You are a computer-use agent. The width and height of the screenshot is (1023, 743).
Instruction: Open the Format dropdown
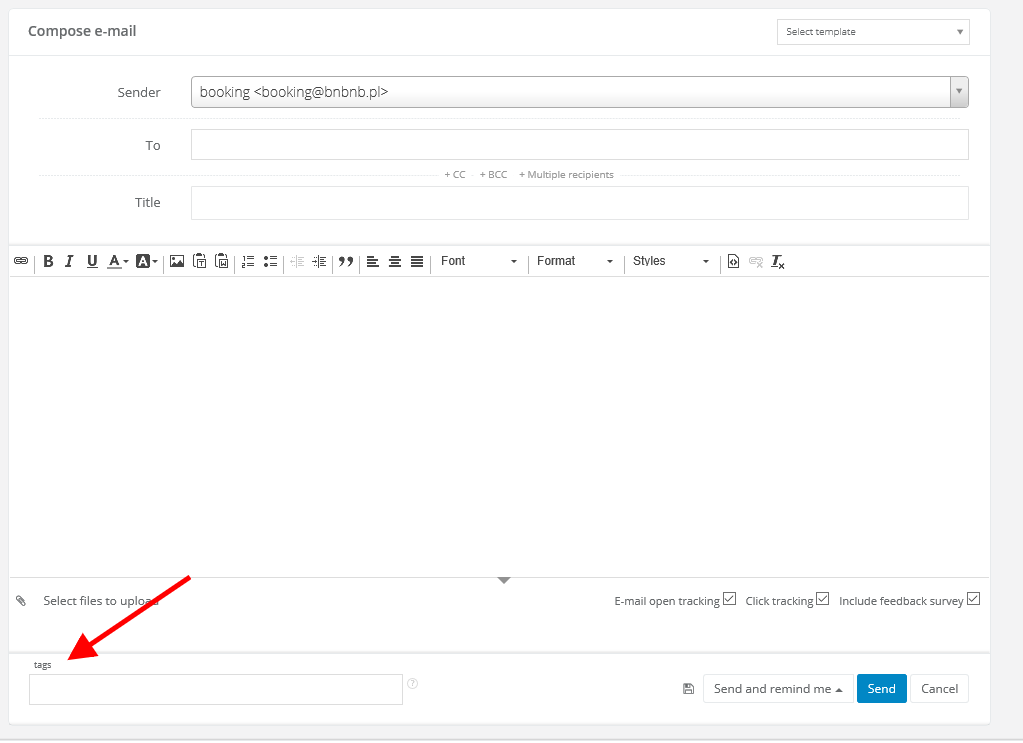click(575, 261)
